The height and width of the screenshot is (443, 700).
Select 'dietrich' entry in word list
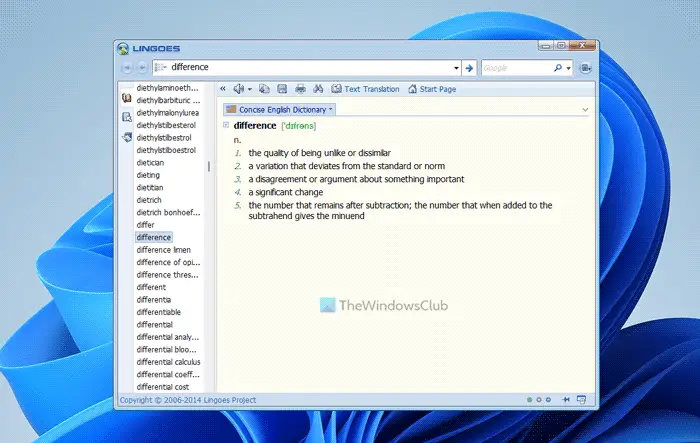(149, 200)
